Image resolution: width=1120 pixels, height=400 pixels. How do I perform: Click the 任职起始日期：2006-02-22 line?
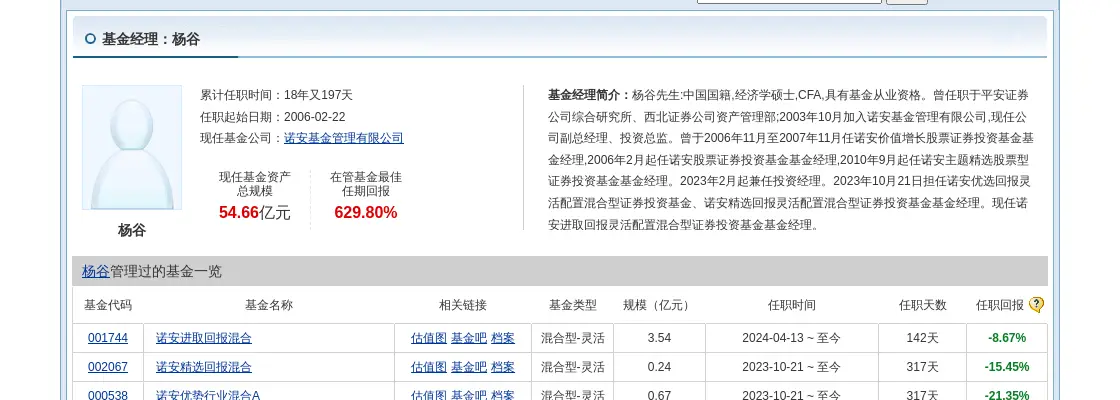click(273, 117)
